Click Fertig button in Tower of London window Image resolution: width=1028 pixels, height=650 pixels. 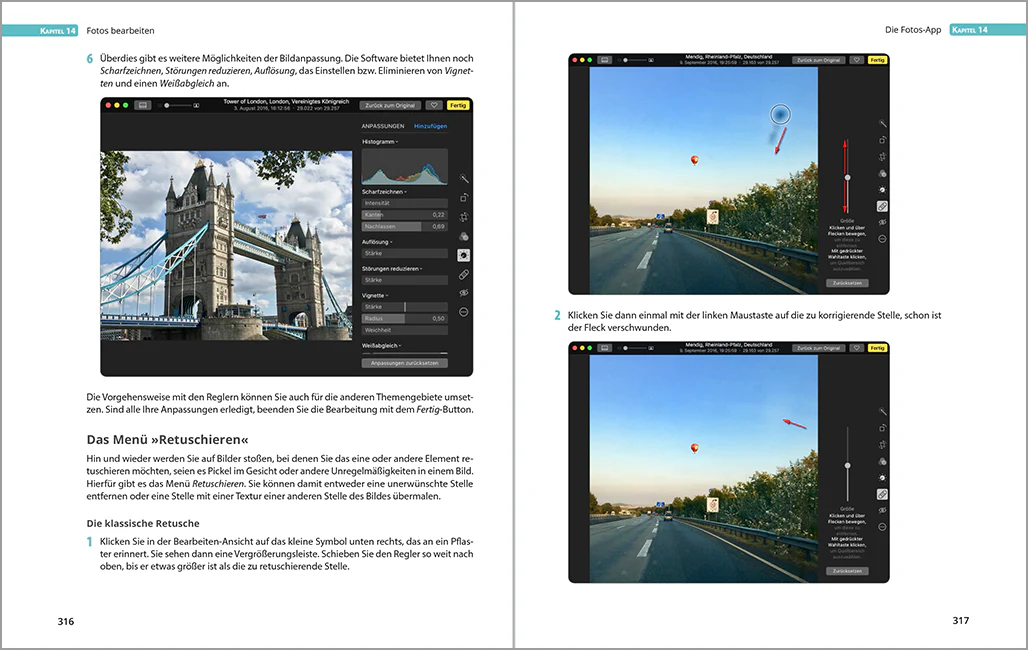458,105
